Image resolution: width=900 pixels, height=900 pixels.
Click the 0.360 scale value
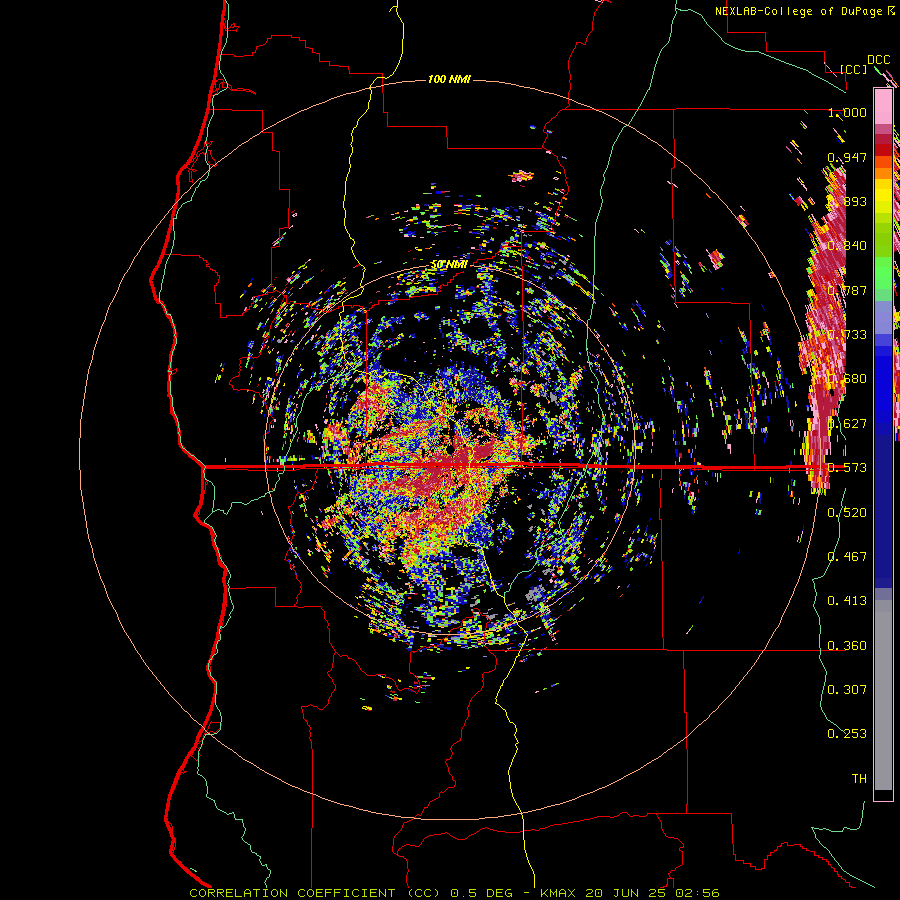tap(847, 646)
